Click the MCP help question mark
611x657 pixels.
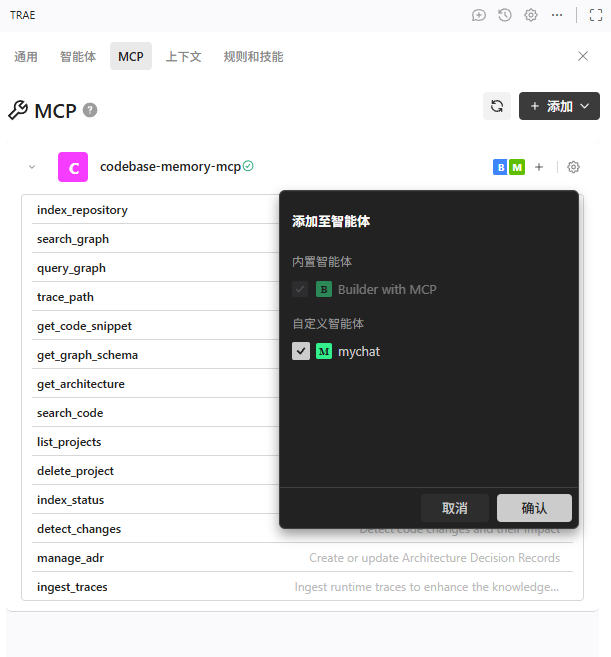(x=90, y=110)
